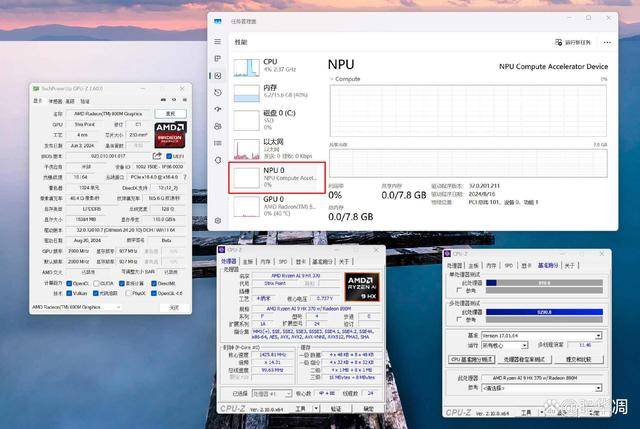Click the AMD Radeon logo in GPU-Z

(170, 134)
